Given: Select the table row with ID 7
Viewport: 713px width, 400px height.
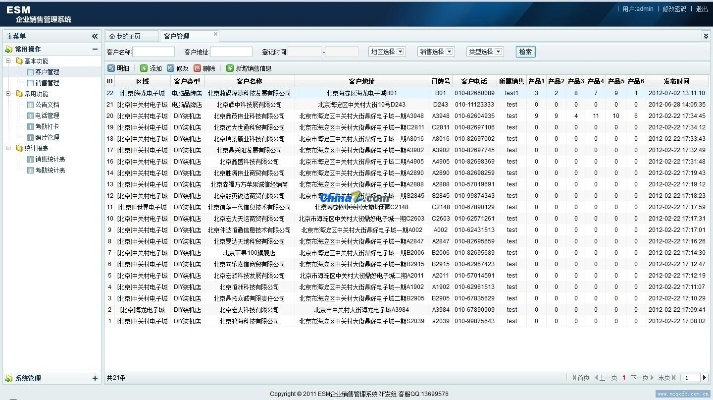Looking at the screenshot, I should point(407,253).
